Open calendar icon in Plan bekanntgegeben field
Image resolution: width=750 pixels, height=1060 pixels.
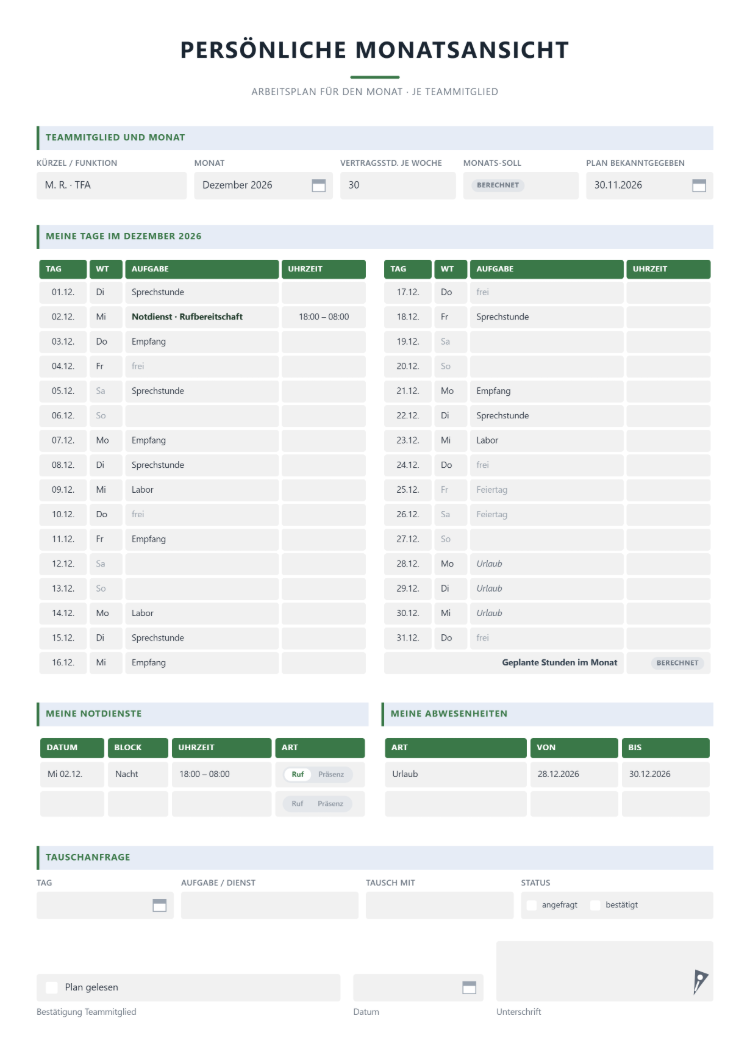(x=699, y=185)
